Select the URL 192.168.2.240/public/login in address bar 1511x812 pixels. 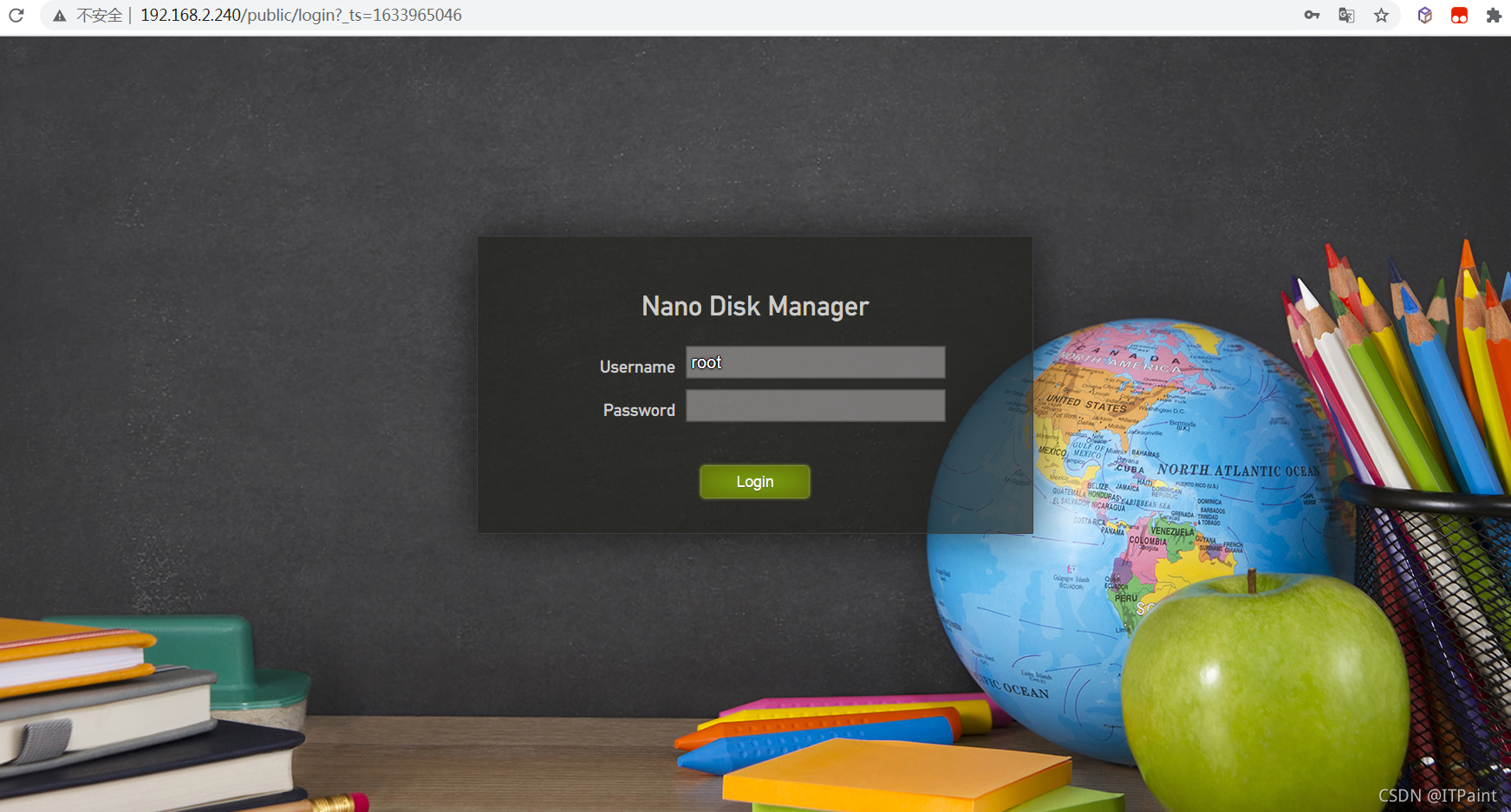[301, 15]
